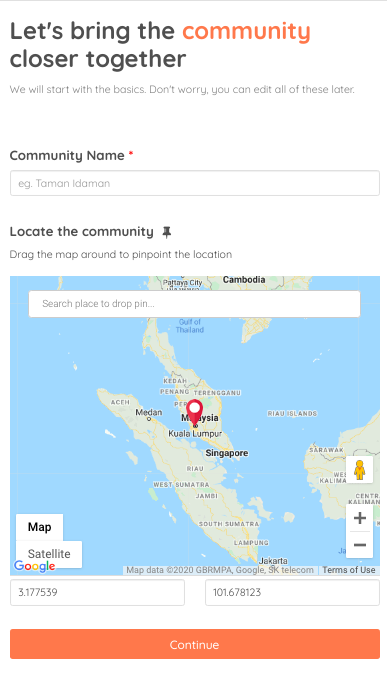The height and width of the screenshot is (674, 387).
Task: Zoom in with the plus icon
Action: [360, 518]
